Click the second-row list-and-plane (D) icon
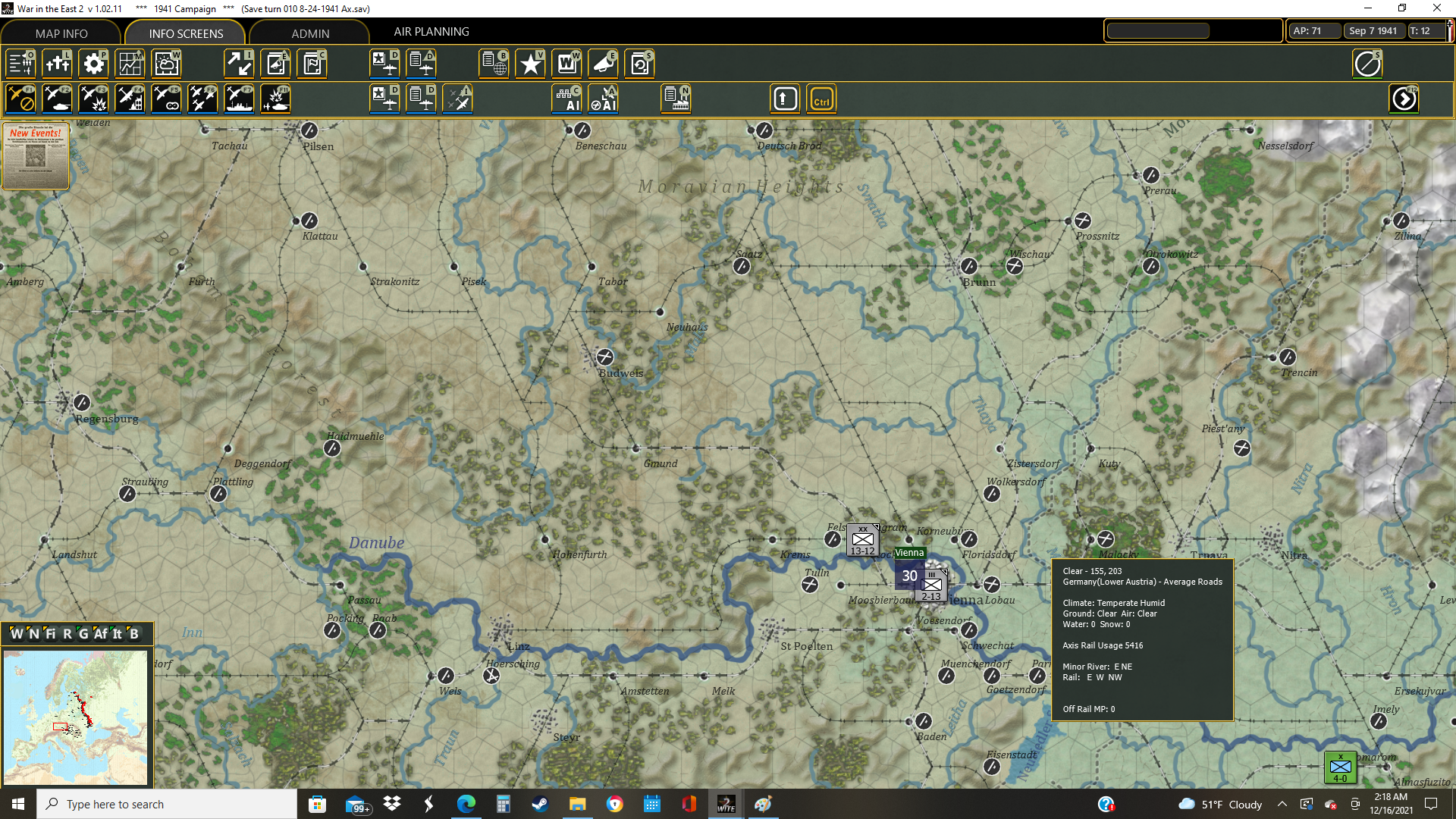The width and height of the screenshot is (1456, 819). [422, 99]
